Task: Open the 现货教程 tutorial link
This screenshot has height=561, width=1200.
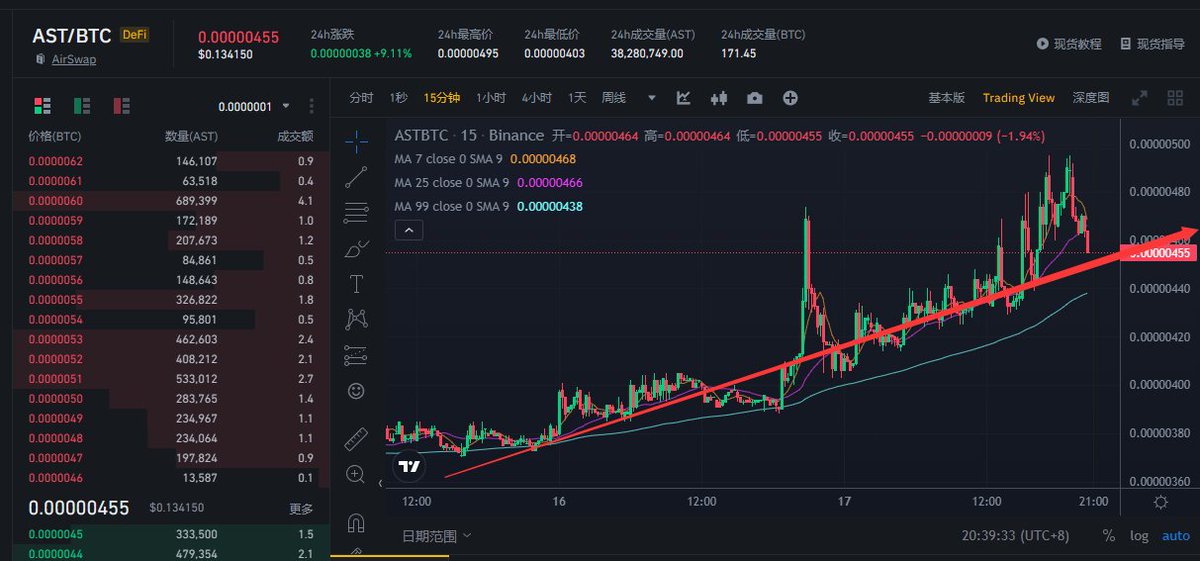Action: click(1069, 44)
